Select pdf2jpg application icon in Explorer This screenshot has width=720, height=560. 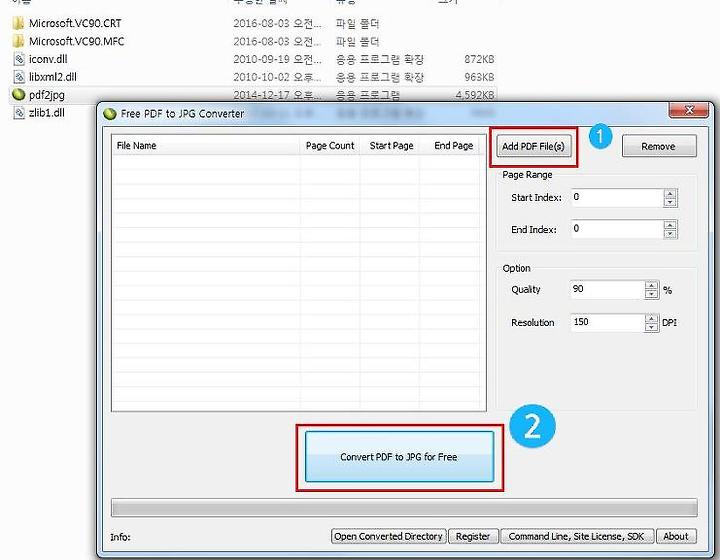coord(18,95)
